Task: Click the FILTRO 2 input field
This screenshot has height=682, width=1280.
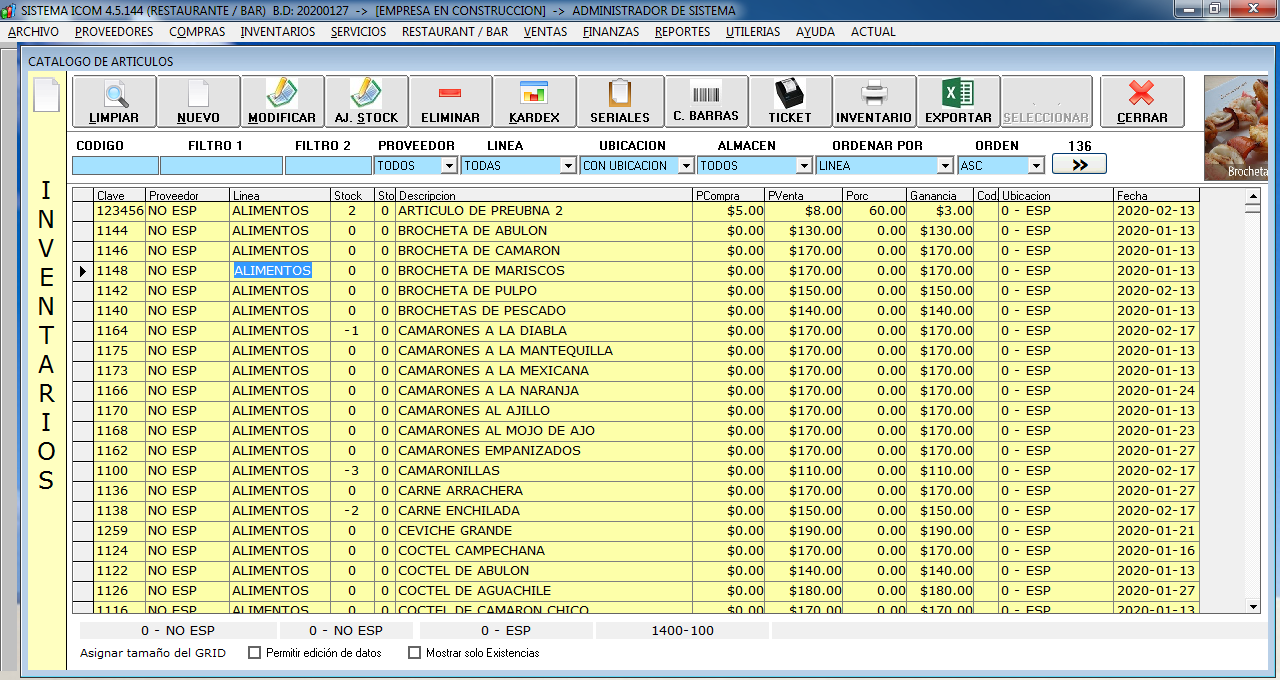Action: 328,166
